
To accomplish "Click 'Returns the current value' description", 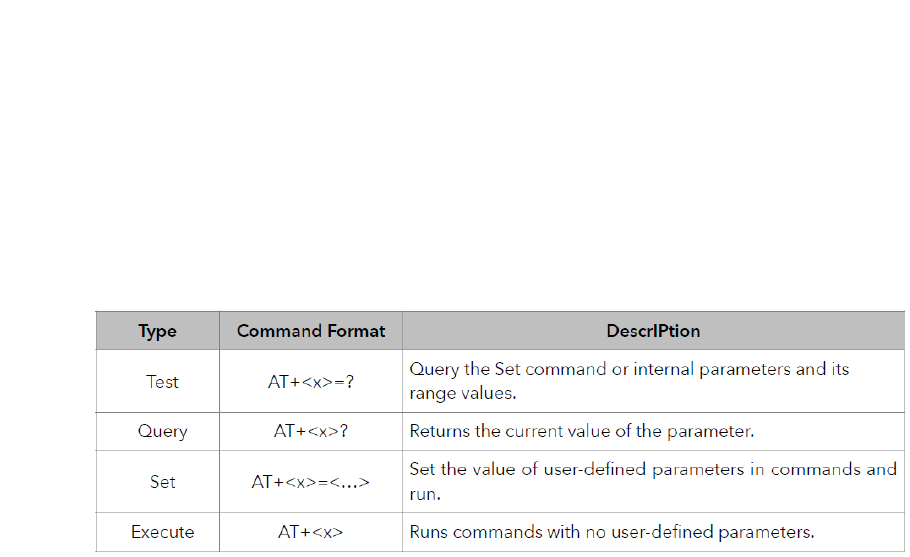I will (582, 431).
